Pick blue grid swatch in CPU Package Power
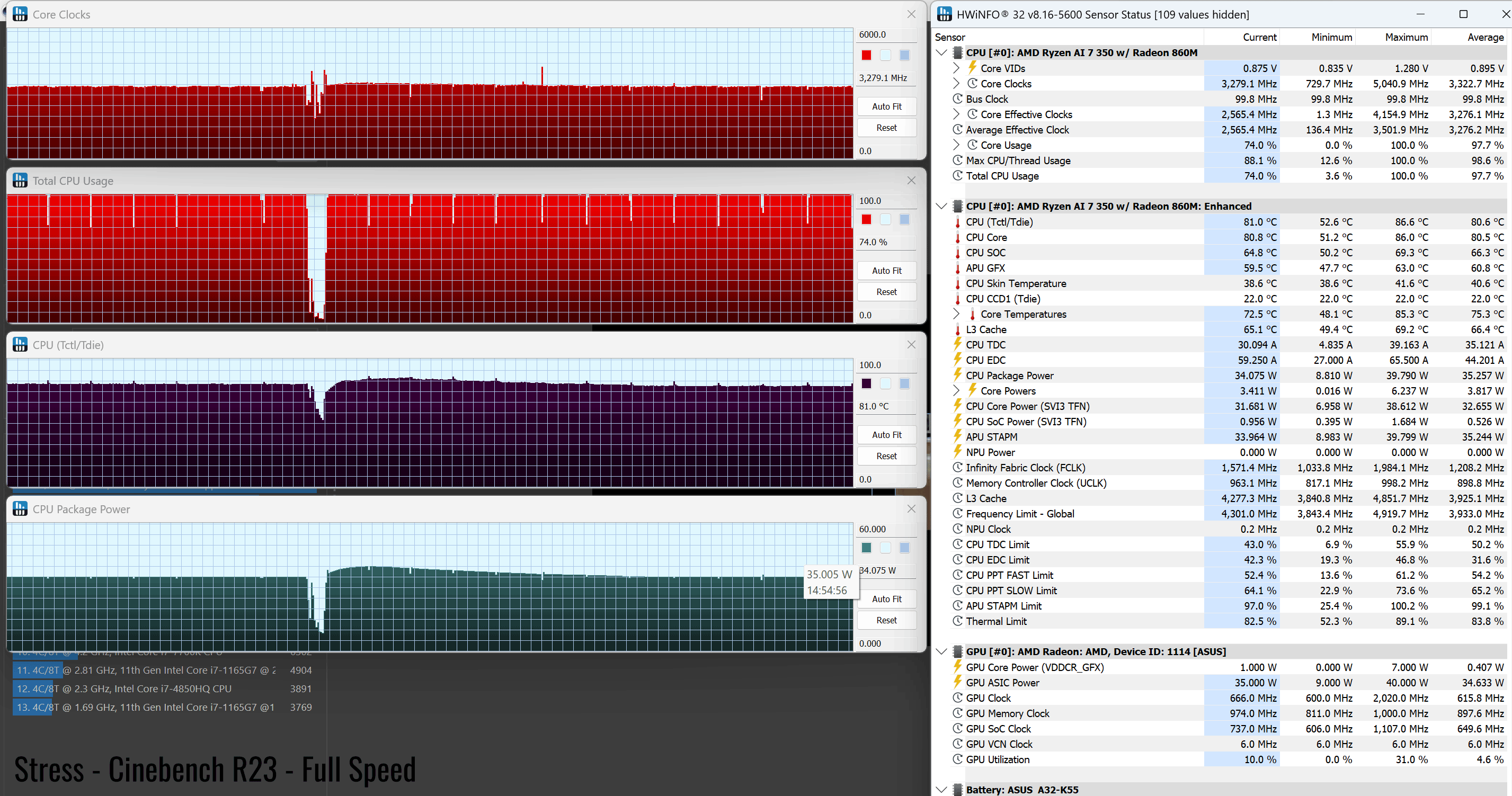Image resolution: width=1512 pixels, height=796 pixels. click(904, 548)
